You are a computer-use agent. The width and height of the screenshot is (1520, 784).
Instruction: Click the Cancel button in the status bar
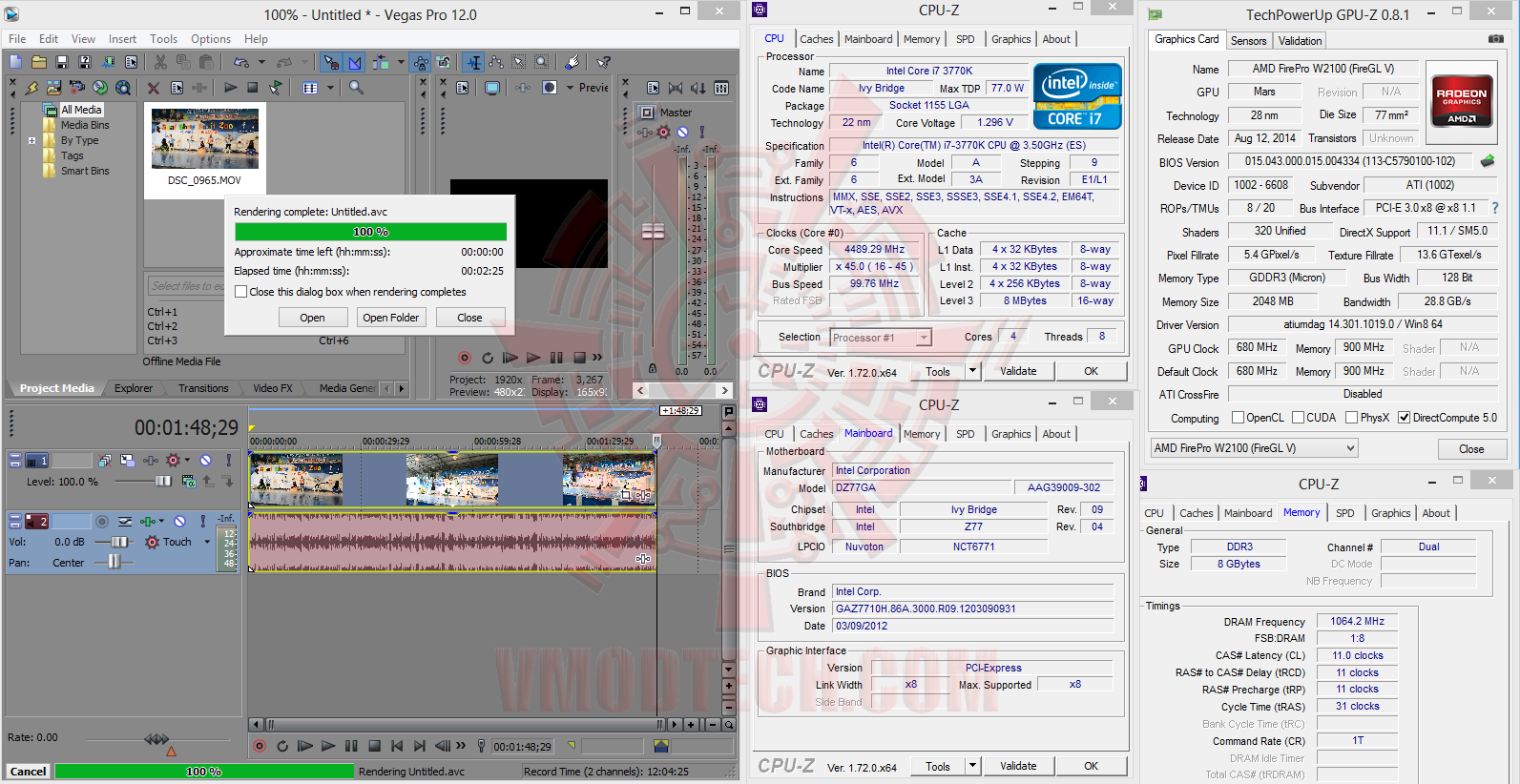28,772
